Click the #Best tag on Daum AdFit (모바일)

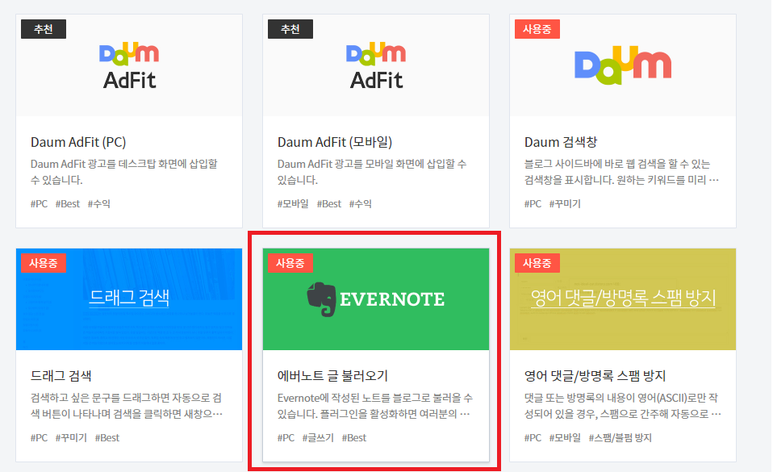click(x=329, y=204)
